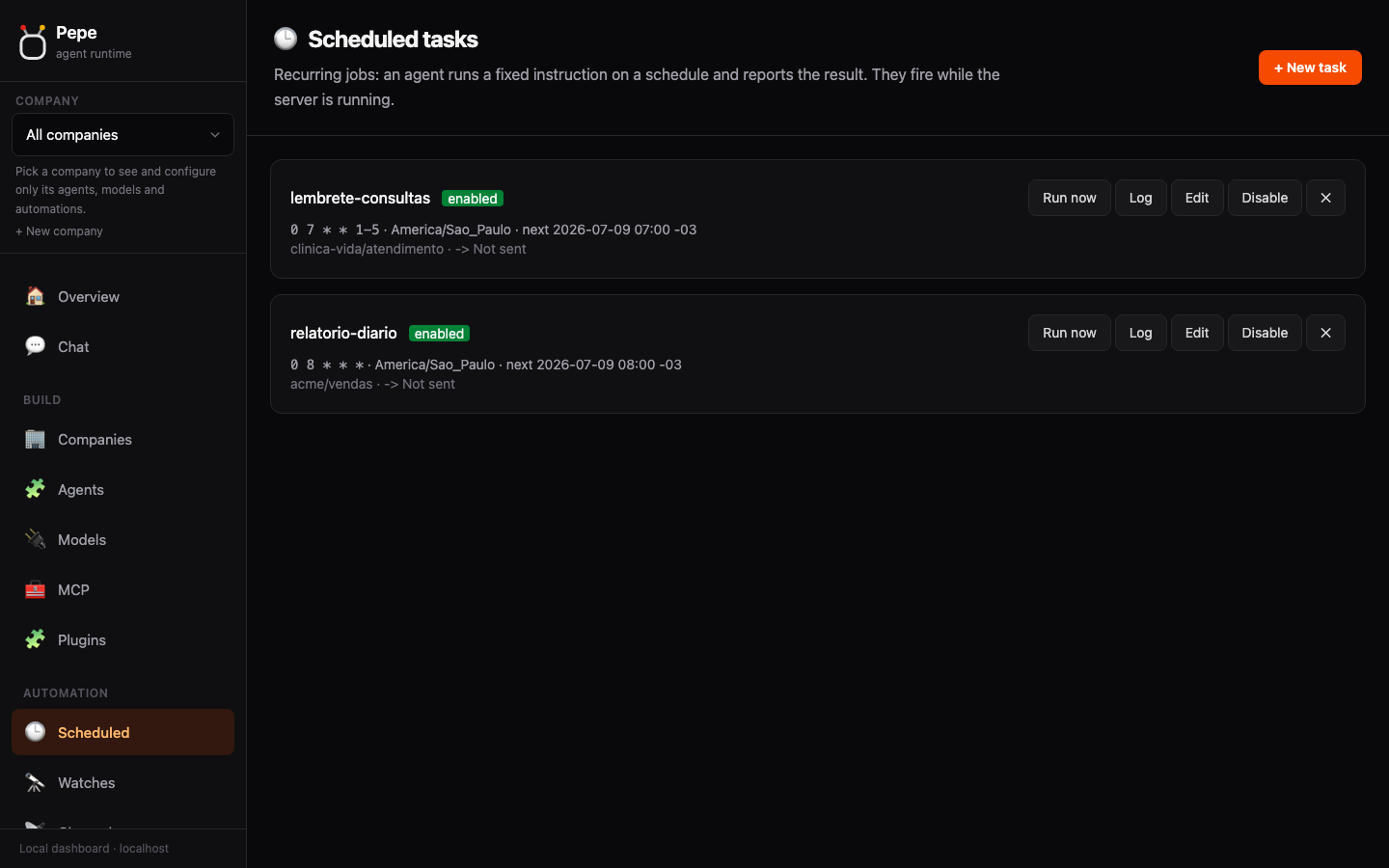Click the + New company link
1389x868 pixels.
pos(59,231)
